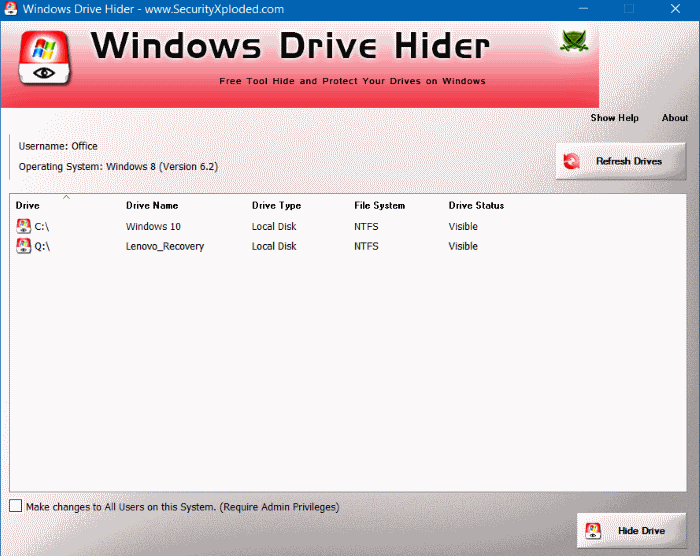Sort by File System column header
This screenshot has width=700, height=556.
coord(380,206)
